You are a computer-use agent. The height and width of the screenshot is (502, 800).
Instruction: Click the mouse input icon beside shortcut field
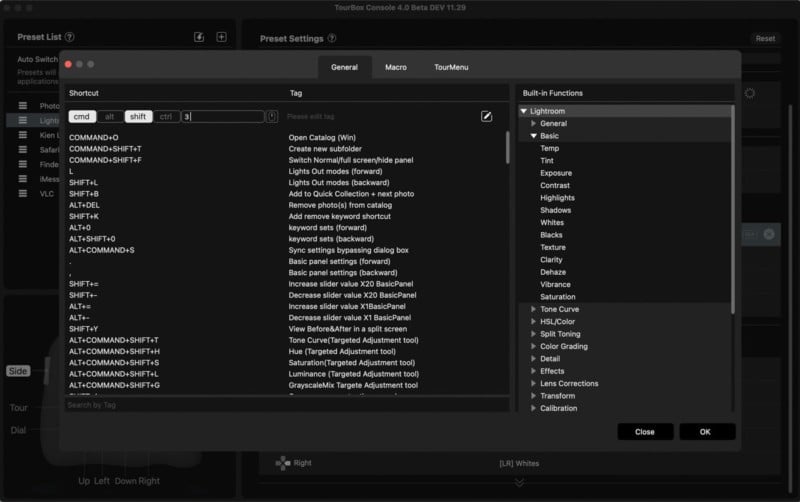[272, 116]
